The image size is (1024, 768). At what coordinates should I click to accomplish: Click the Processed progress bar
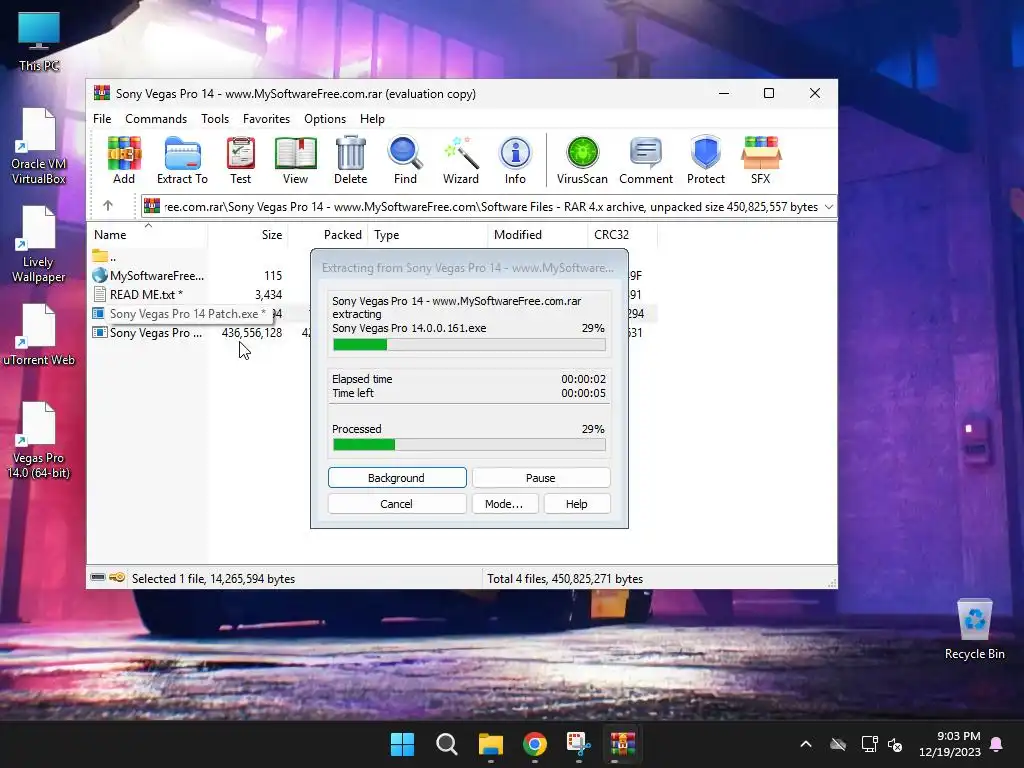tap(469, 445)
